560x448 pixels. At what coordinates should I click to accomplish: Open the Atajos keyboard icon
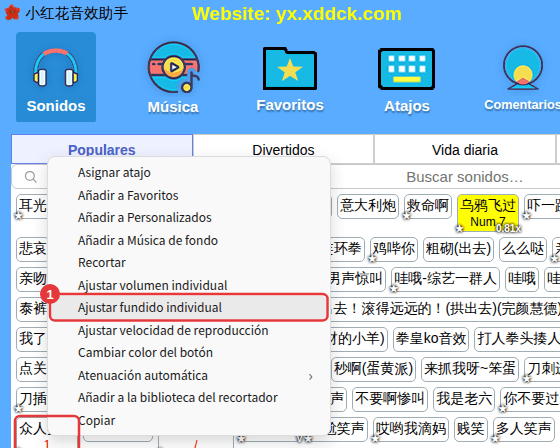click(x=407, y=79)
